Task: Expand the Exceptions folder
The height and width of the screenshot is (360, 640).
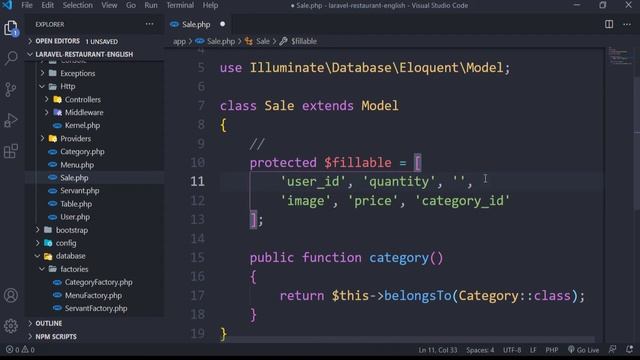Action: pos(78,73)
